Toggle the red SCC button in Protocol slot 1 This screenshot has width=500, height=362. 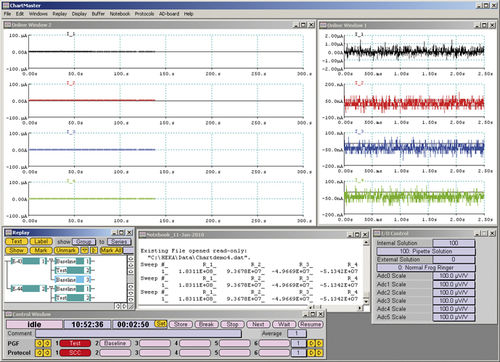click(x=75, y=352)
